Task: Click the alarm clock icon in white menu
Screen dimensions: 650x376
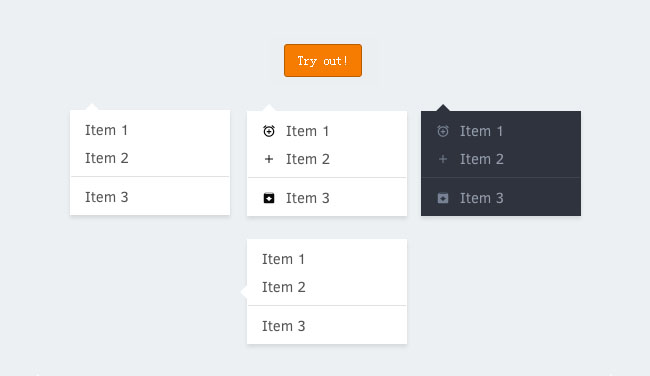Action: pyautogui.click(x=269, y=131)
